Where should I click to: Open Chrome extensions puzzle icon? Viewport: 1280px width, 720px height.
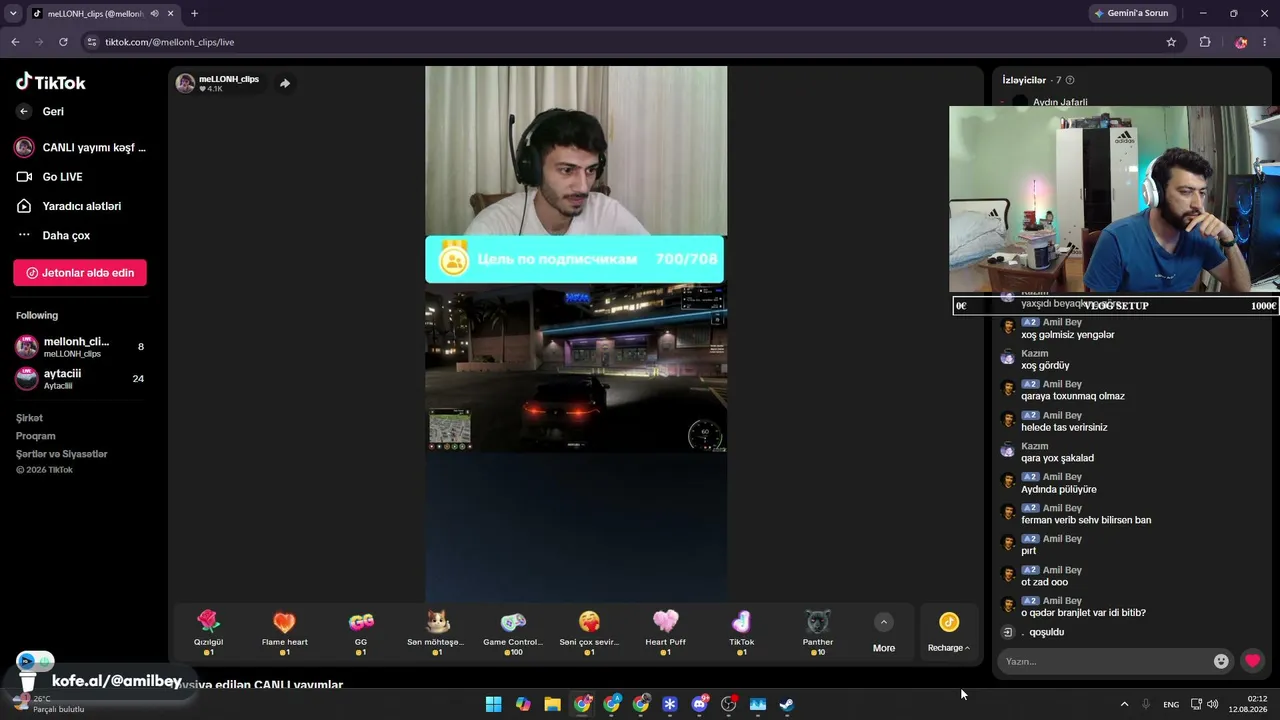tap(1205, 42)
